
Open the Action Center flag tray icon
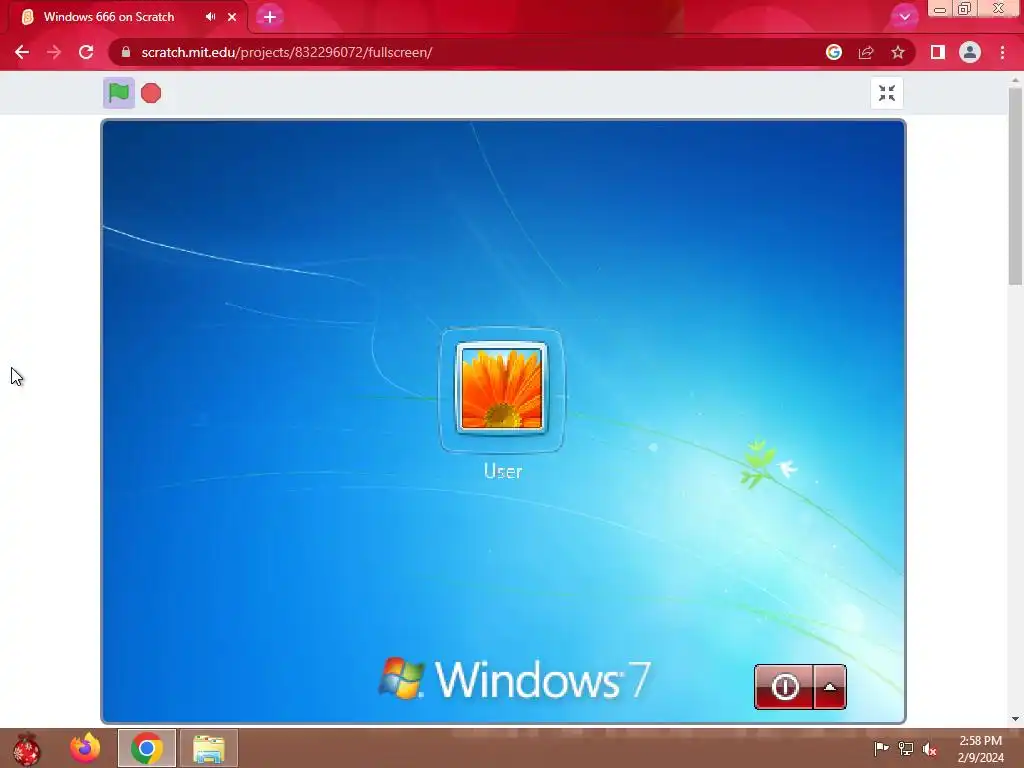(881, 748)
